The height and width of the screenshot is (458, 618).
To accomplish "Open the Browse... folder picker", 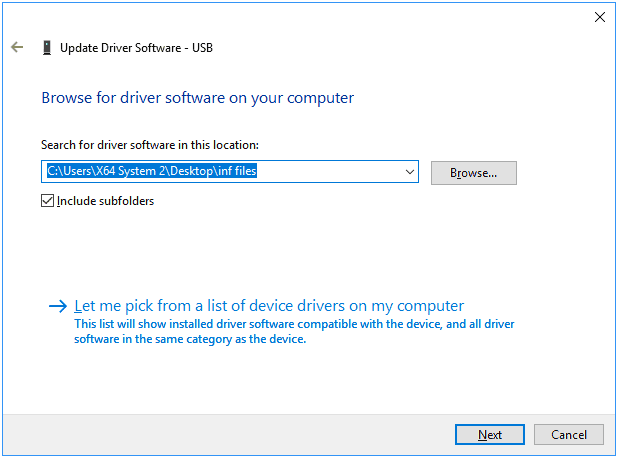I will pos(473,173).
